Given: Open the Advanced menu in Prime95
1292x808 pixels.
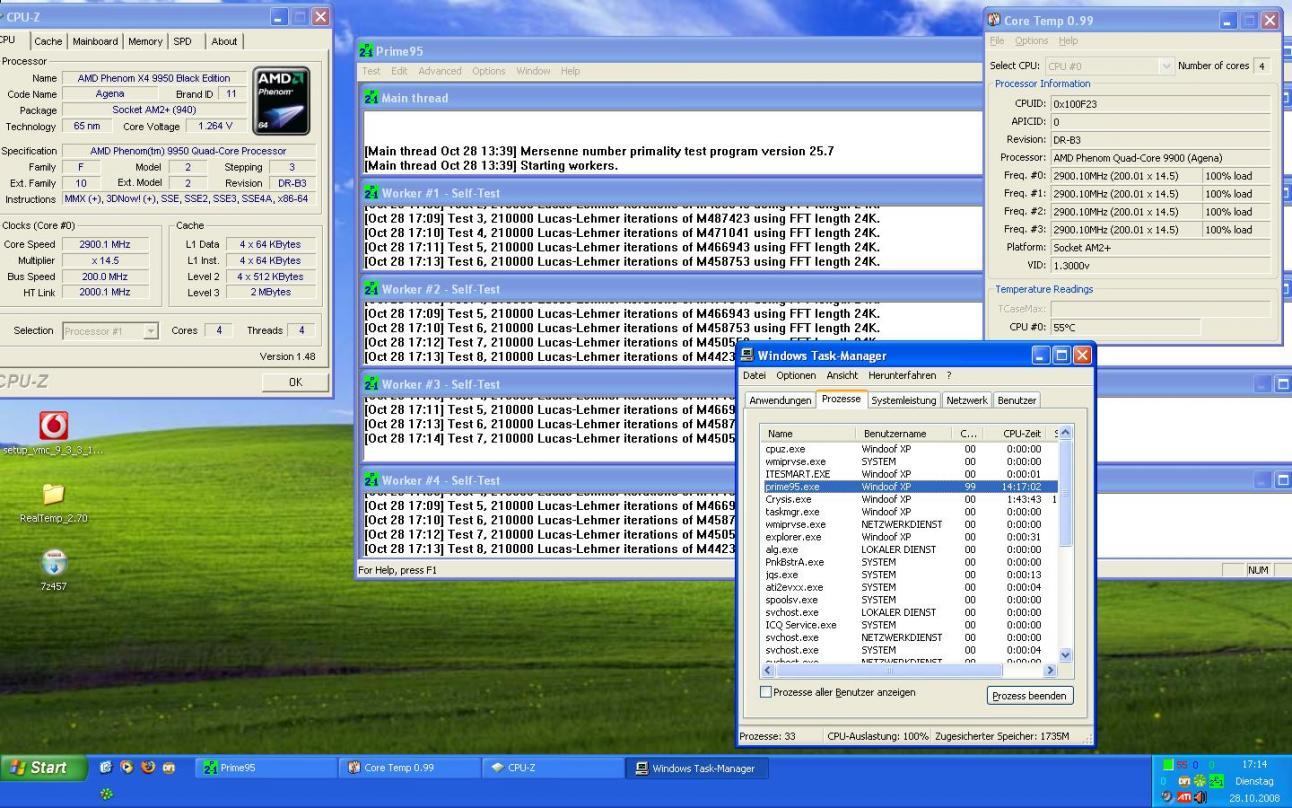Looking at the screenshot, I should (440, 71).
